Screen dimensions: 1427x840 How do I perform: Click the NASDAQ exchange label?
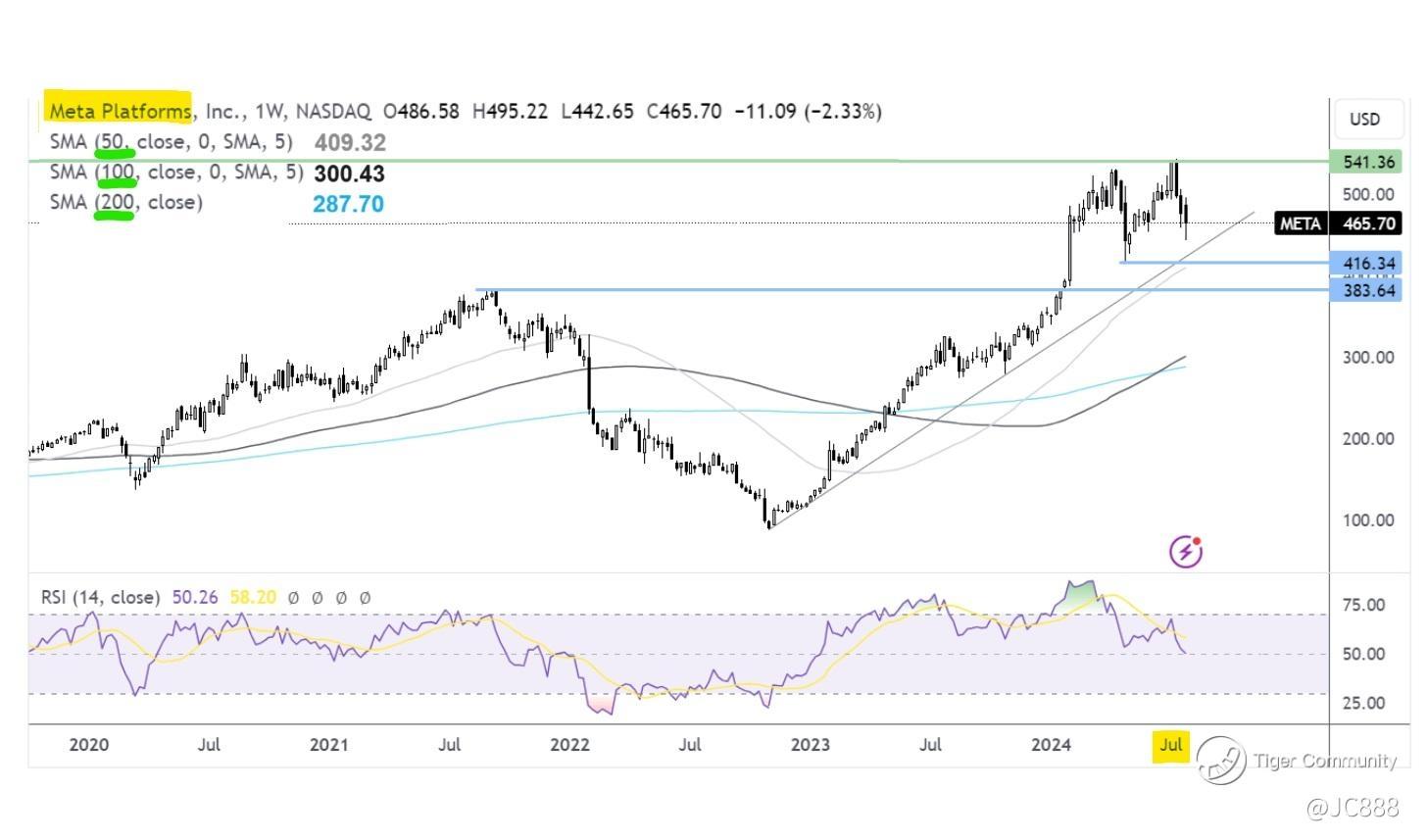[x=333, y=111]
